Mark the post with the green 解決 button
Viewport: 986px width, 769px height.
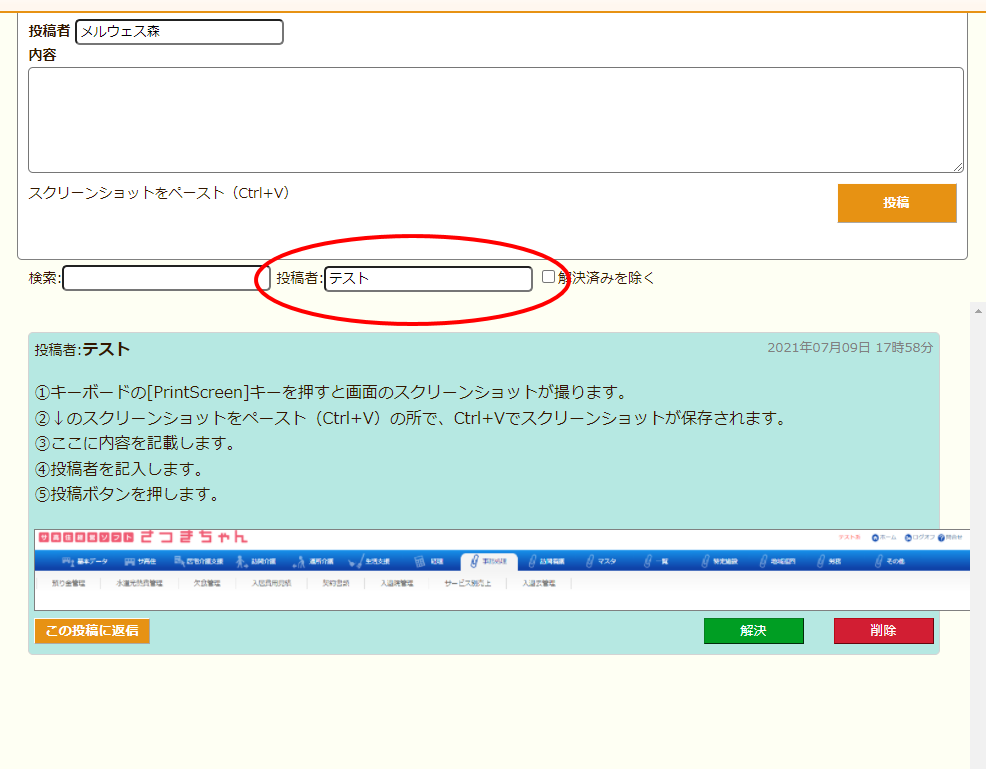coord(753,631)
